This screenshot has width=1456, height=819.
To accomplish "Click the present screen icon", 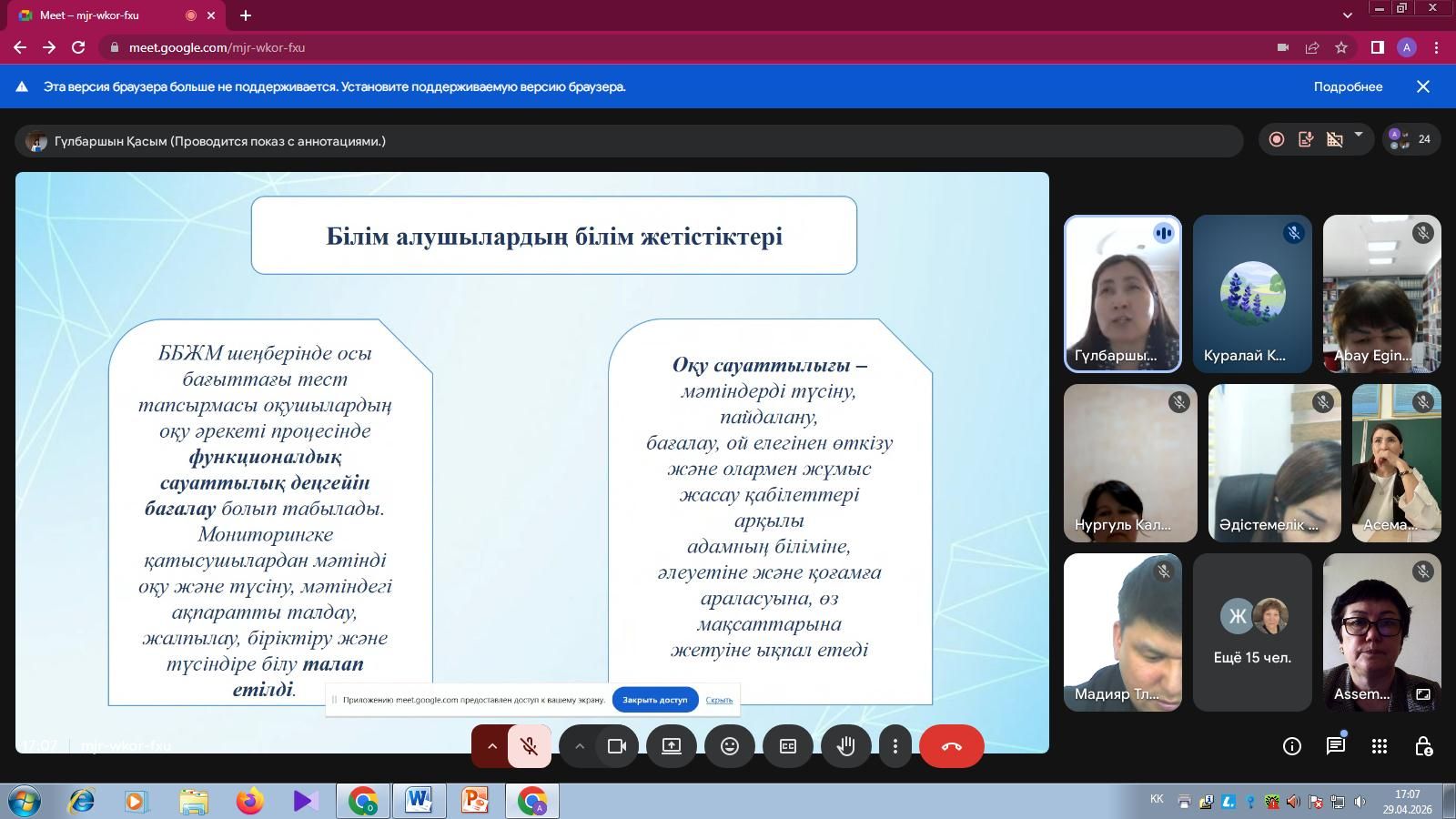I will pyautogui.click(x=671, y=746).
